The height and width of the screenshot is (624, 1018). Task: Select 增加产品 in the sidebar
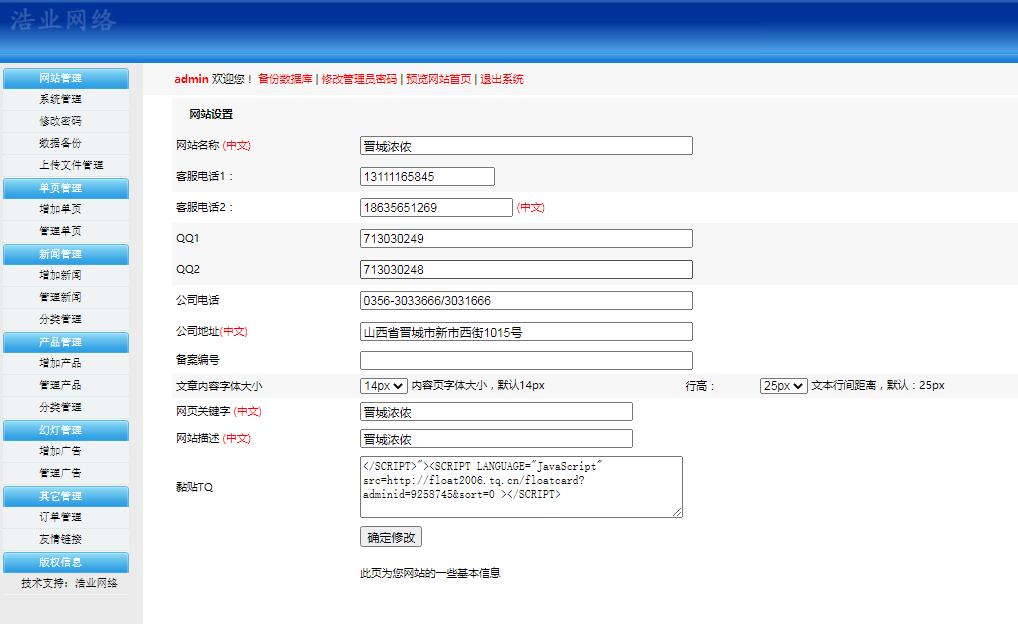60,363
